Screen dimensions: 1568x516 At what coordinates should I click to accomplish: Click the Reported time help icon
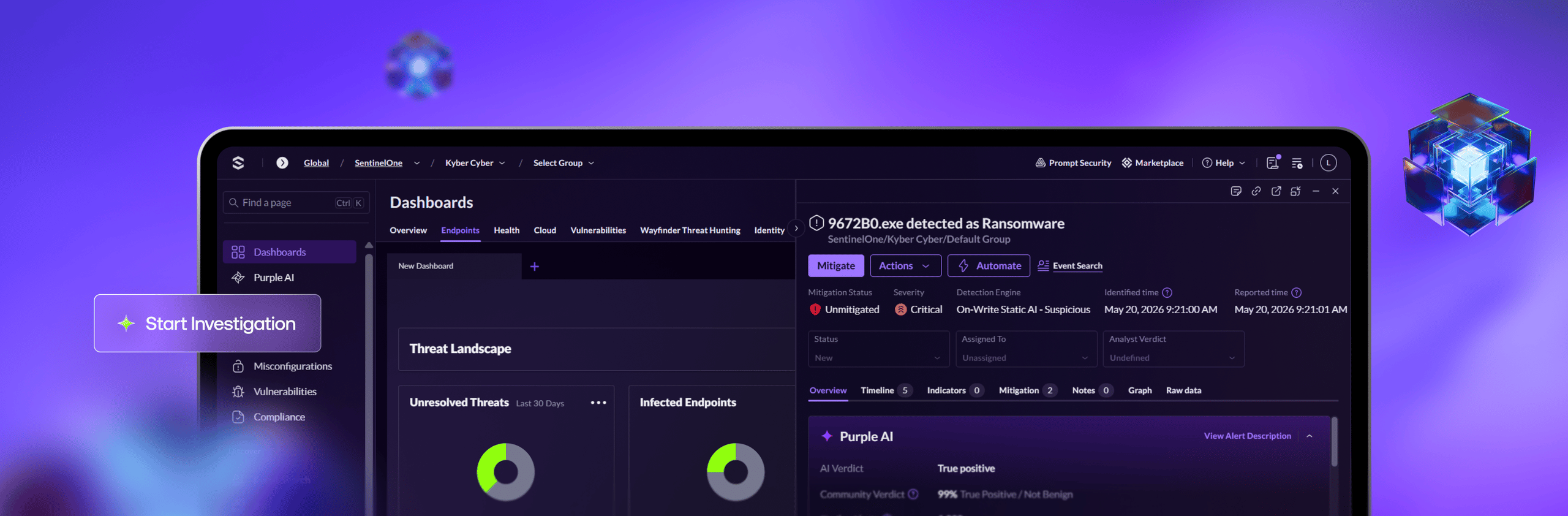coord(1297,293)
